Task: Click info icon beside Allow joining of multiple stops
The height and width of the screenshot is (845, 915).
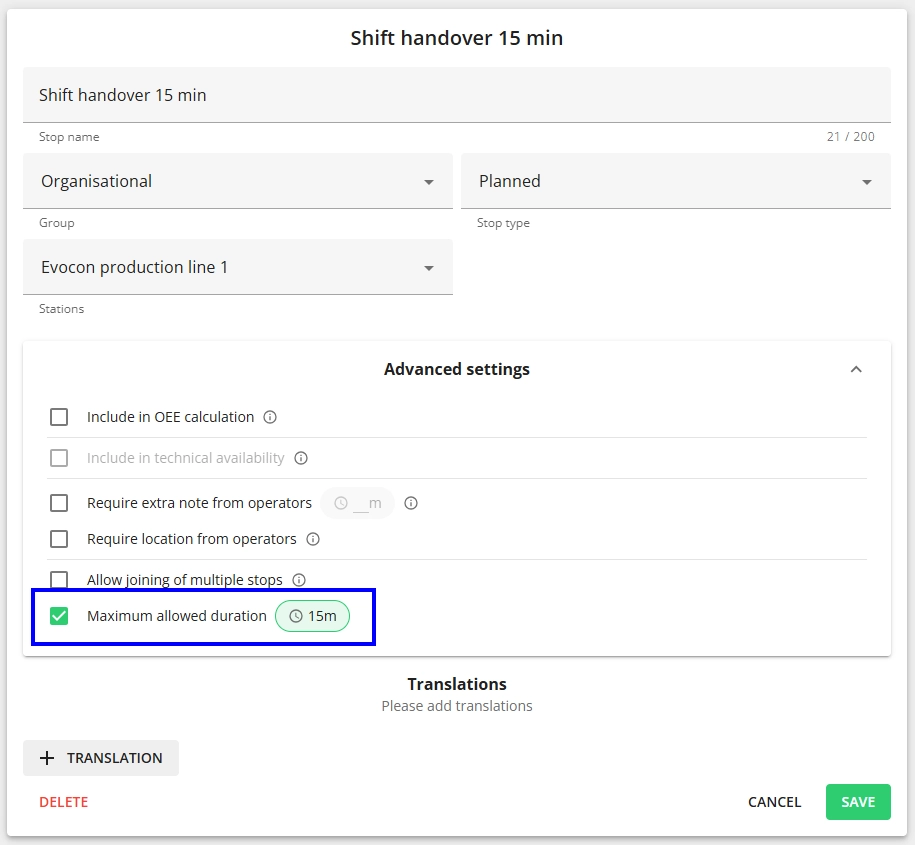Action: [x=299, y=580]
